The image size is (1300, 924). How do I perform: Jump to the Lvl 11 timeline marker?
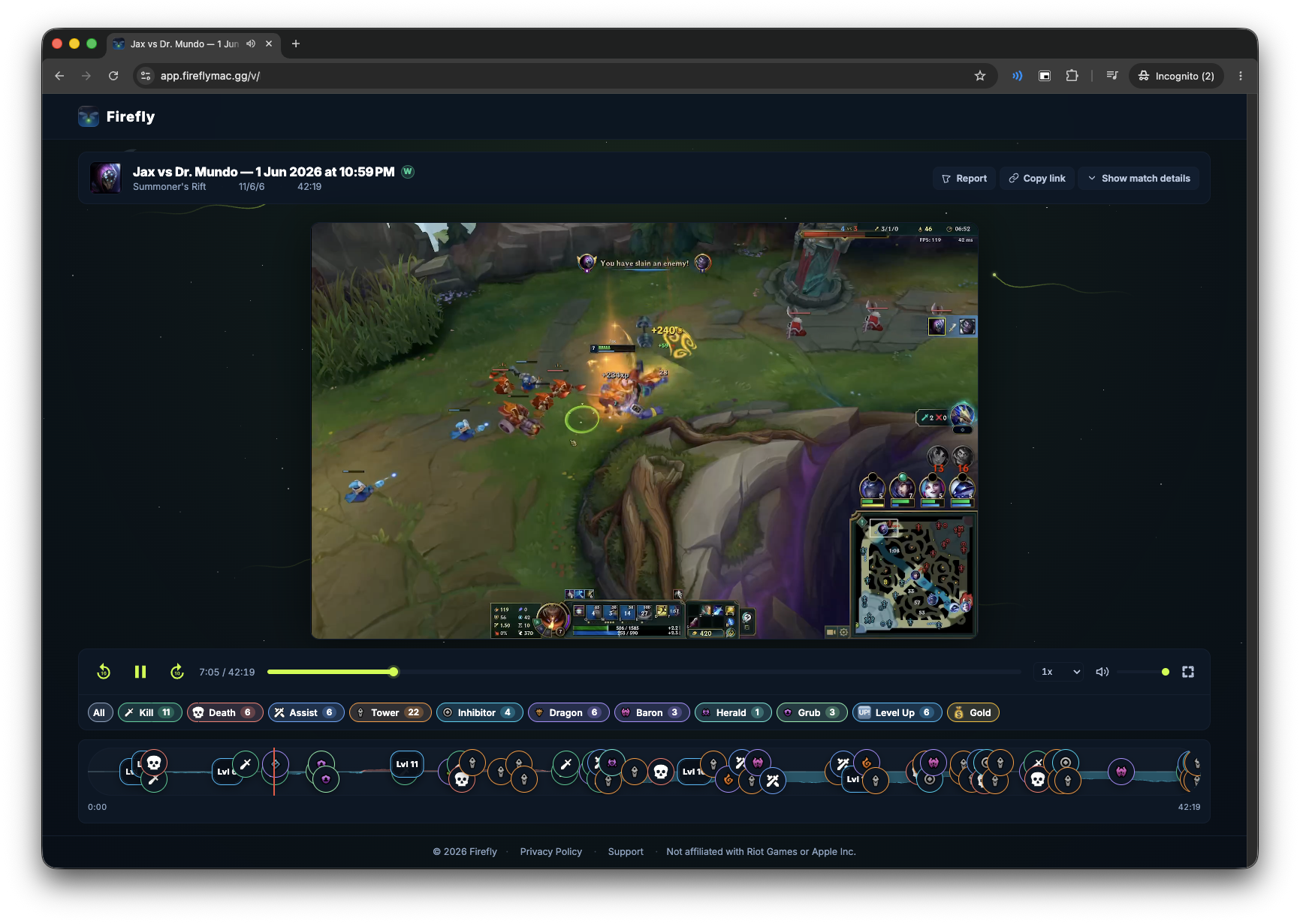click(407, 764)
